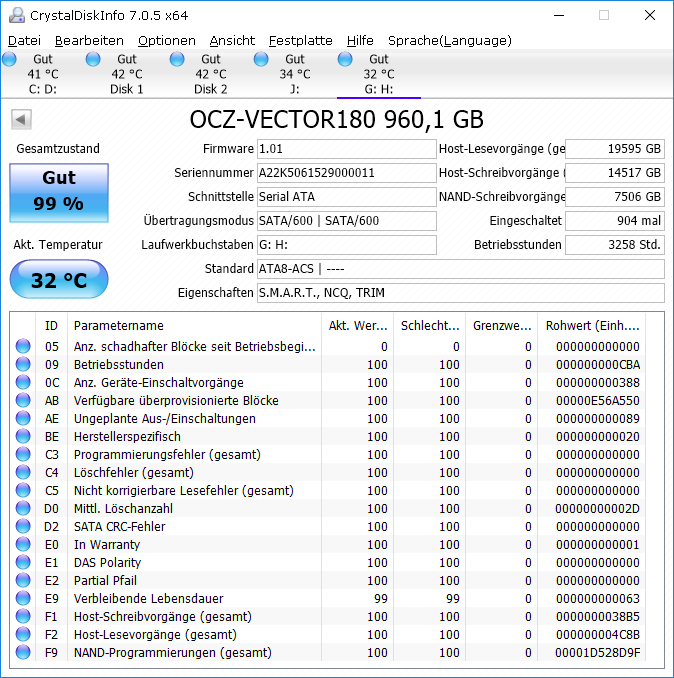Click raw value 00000E56A550

point(598,401)
